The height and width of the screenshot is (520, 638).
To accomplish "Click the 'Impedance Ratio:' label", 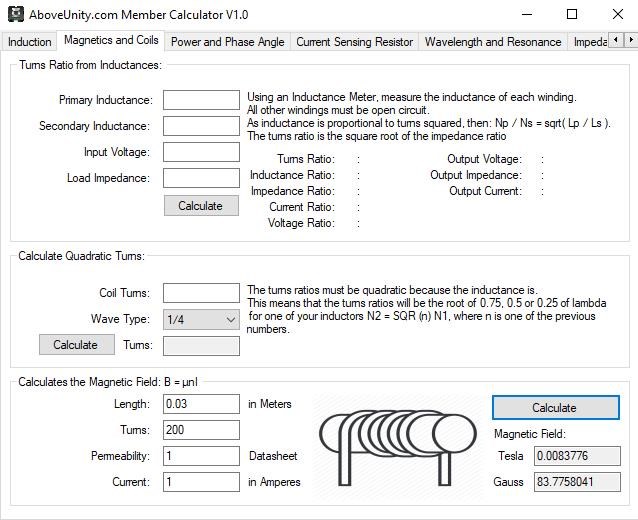I will (293, 191).
